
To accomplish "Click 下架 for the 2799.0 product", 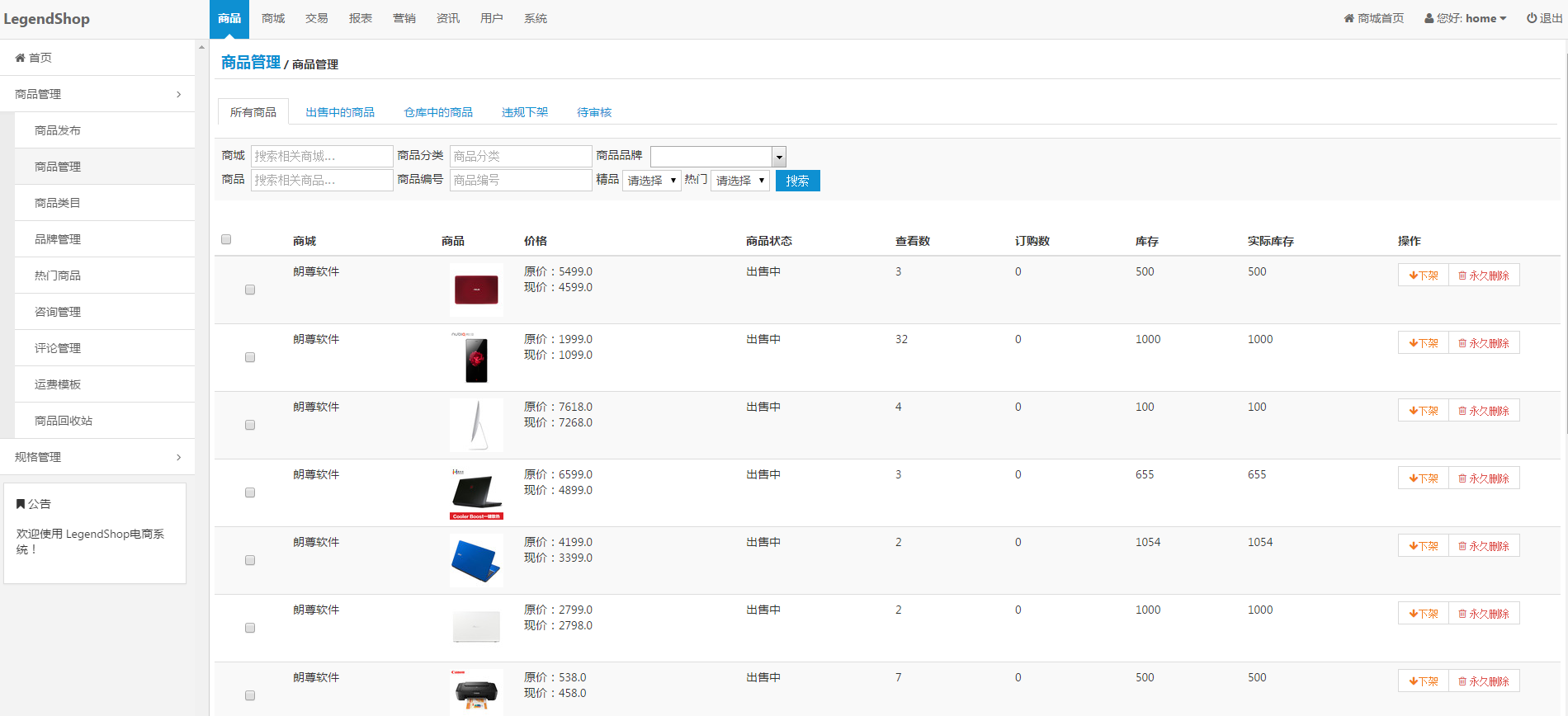I will (1424, 614).
